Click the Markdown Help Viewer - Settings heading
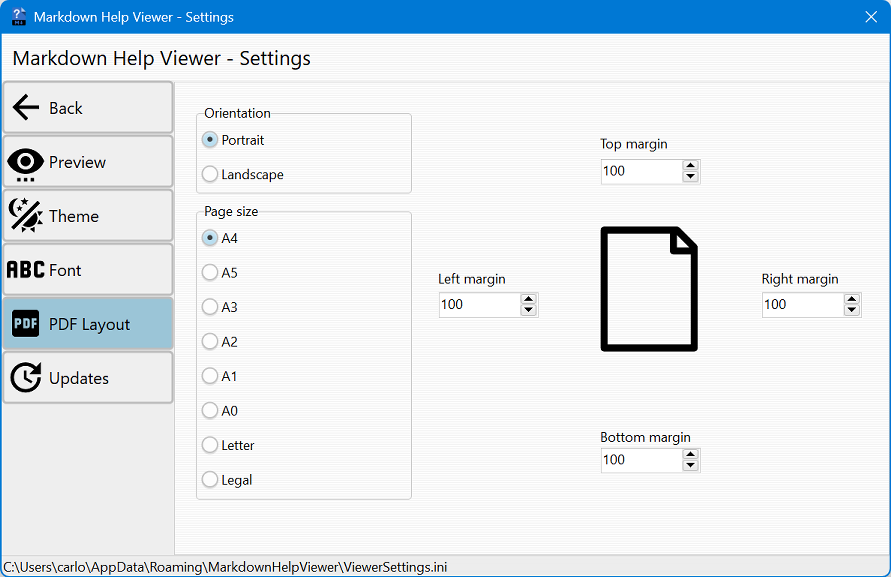 [161, 59]
